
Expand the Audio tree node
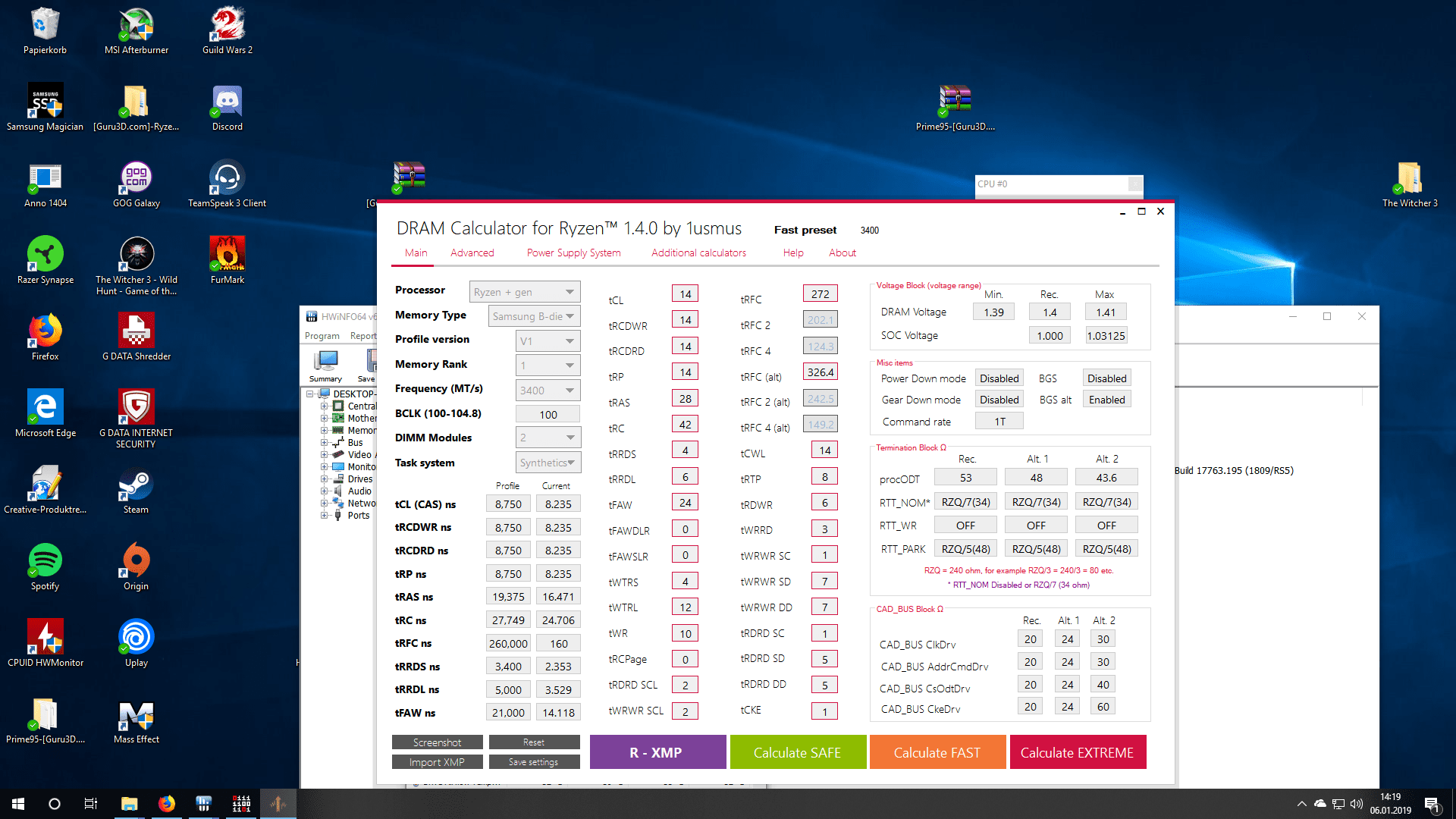point(324,491)
